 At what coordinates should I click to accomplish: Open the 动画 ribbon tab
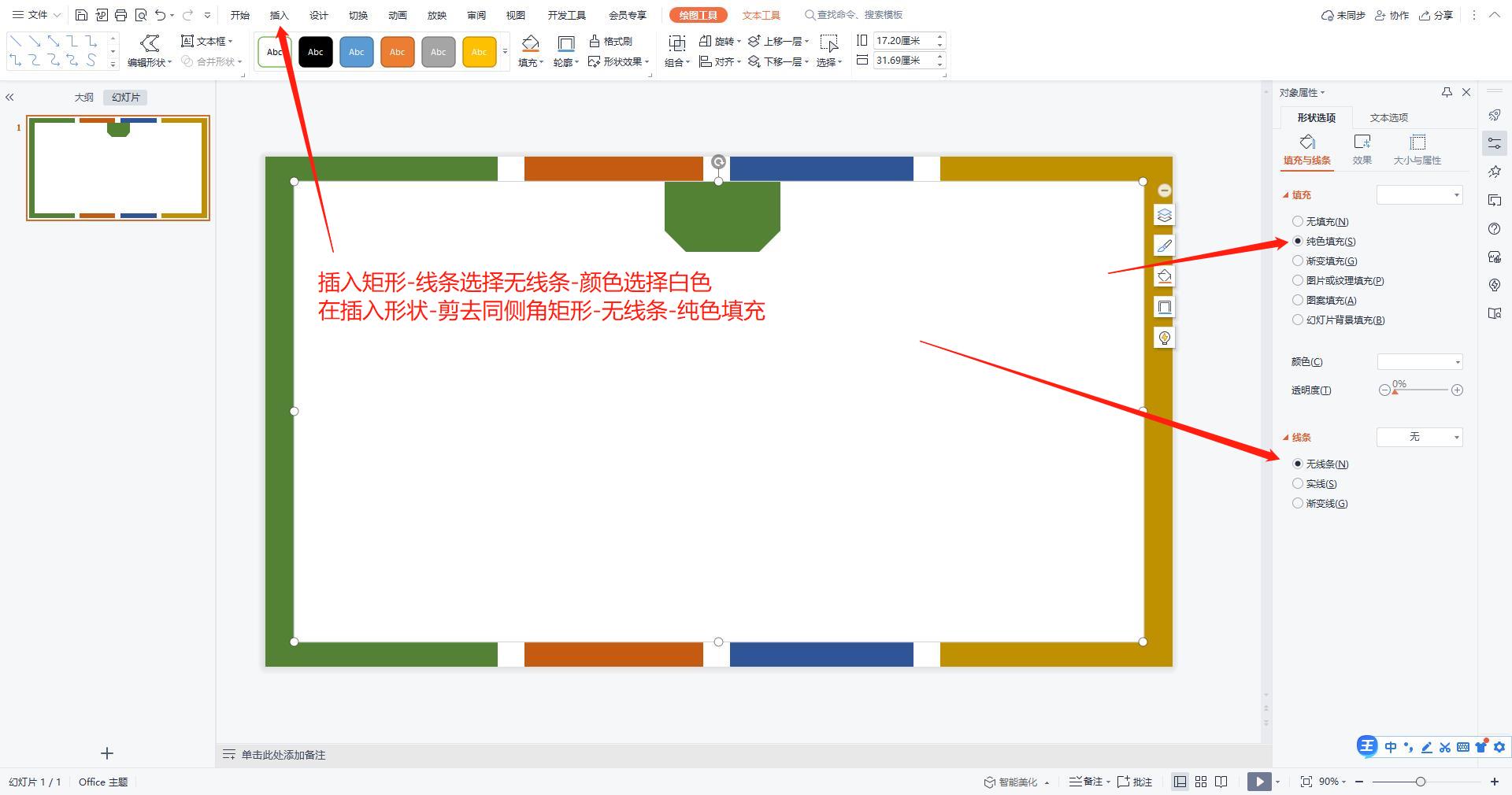(398, 15)
